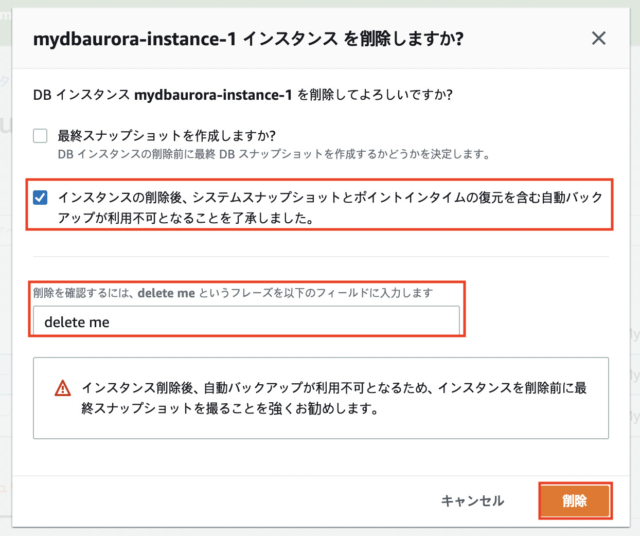Click the snapshot description text below the checkbox

coord(273,154)
